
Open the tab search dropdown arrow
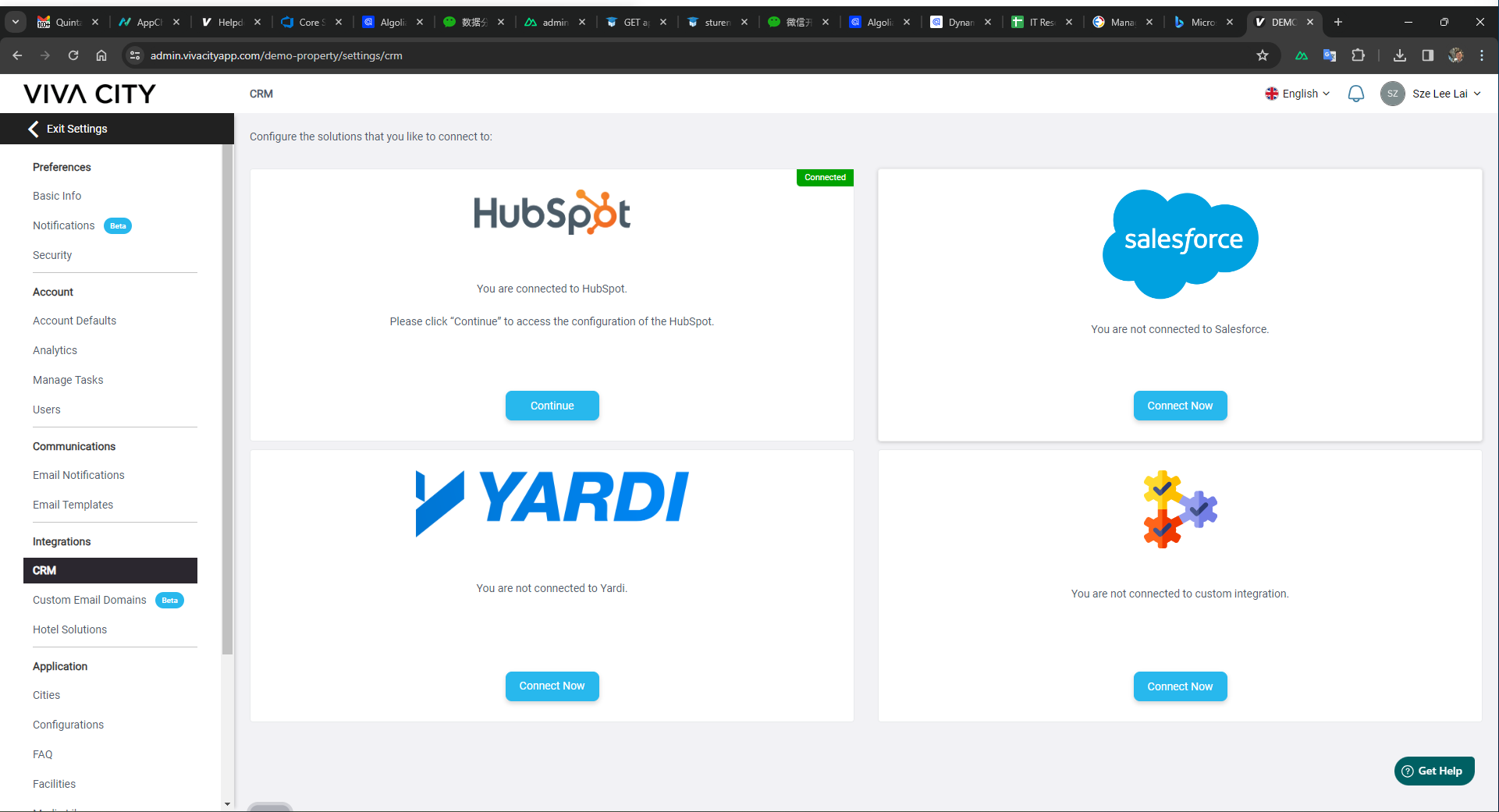[16, 22]
